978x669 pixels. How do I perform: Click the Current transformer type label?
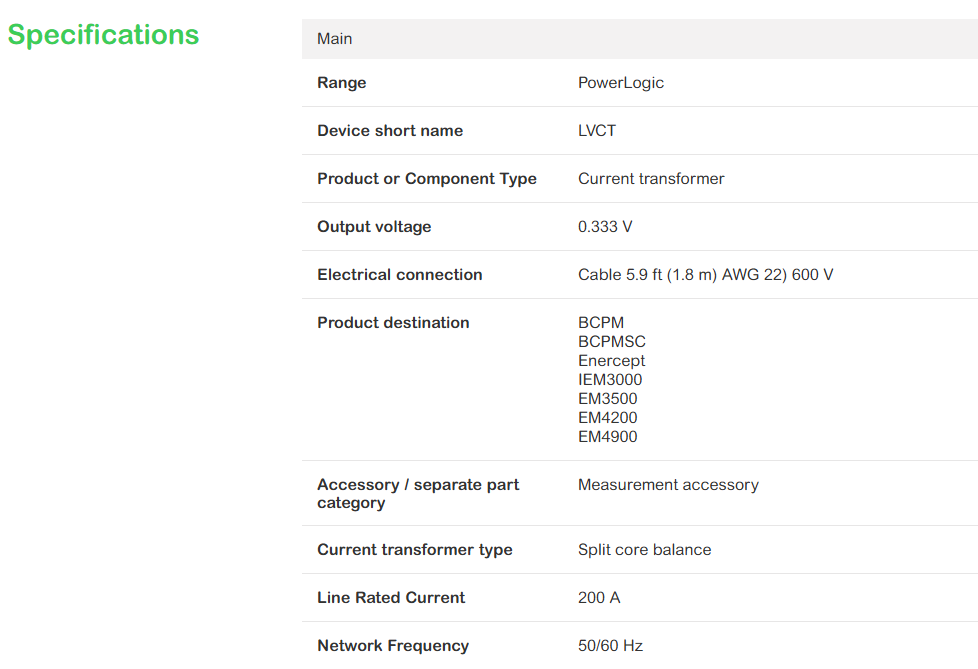pos(415,550)
